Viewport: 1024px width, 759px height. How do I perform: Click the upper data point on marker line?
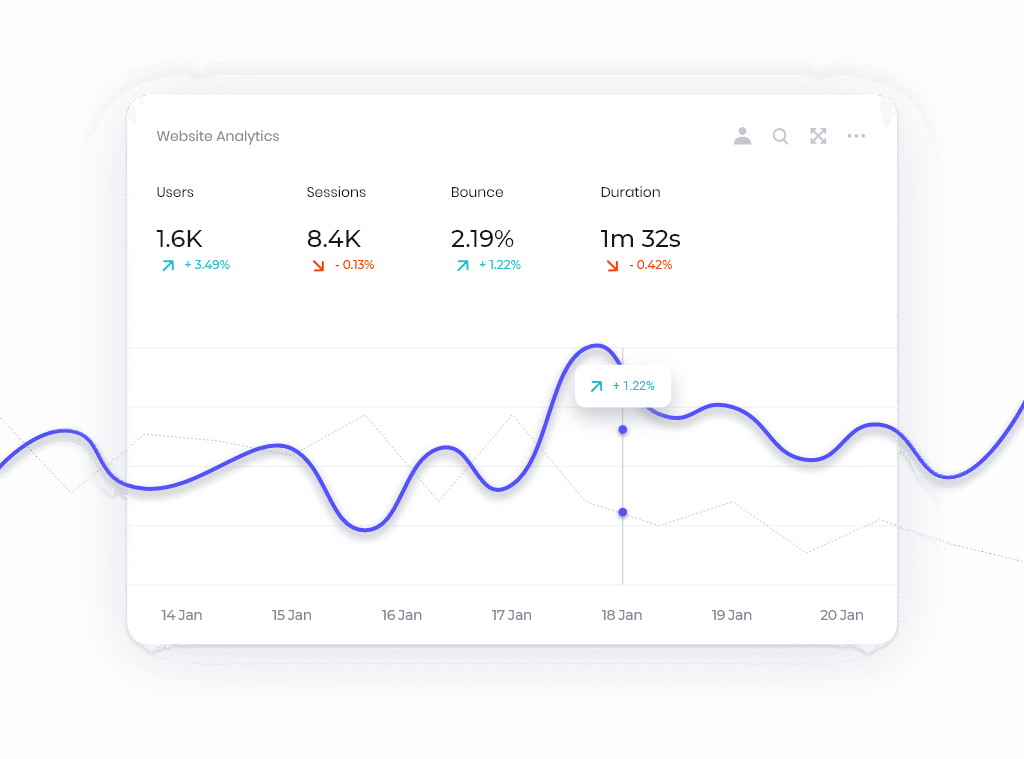pos(623,429)
